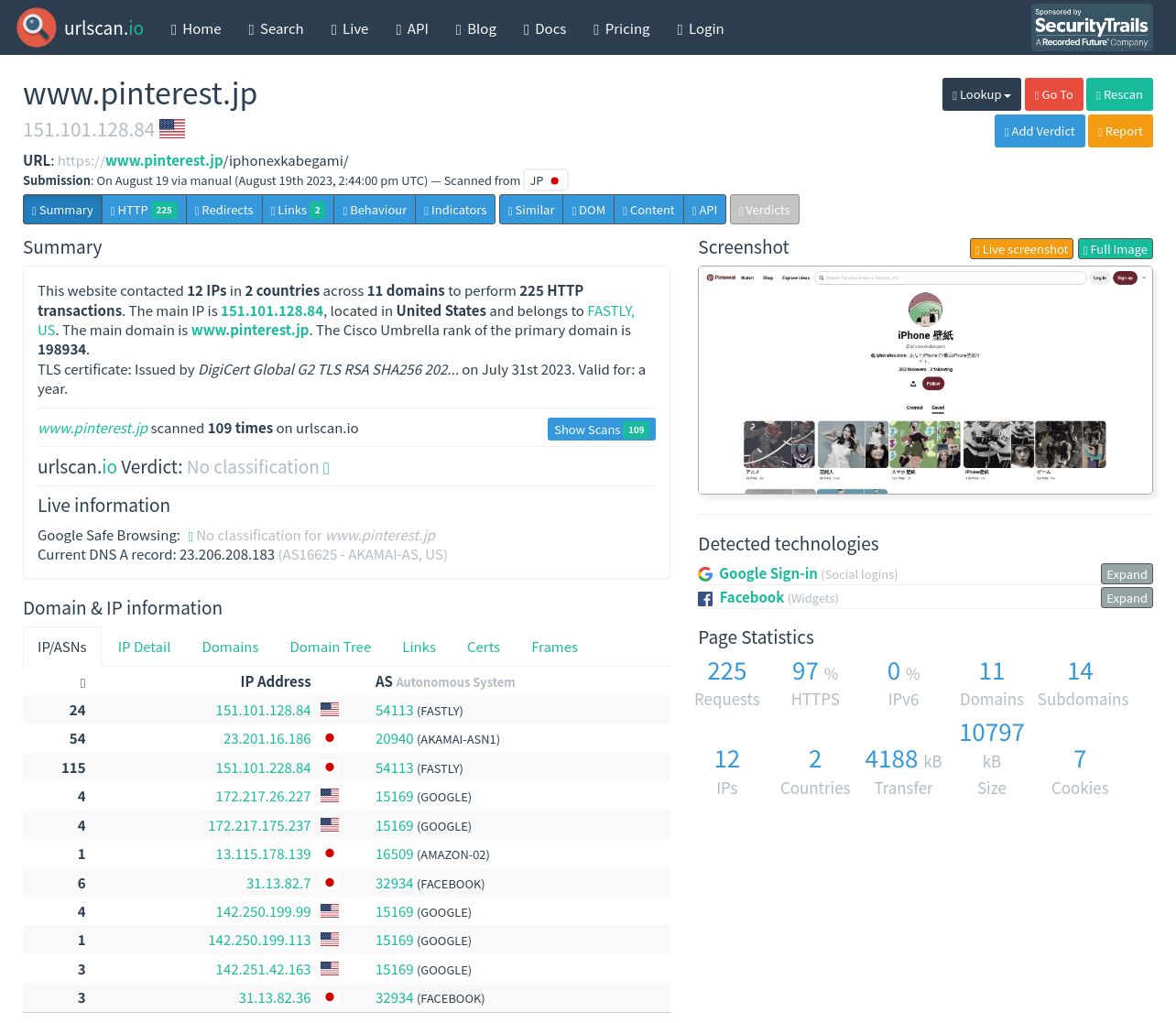Switch to the HTTP 225 tab
1176x1023 pixels.
point(144,210)
